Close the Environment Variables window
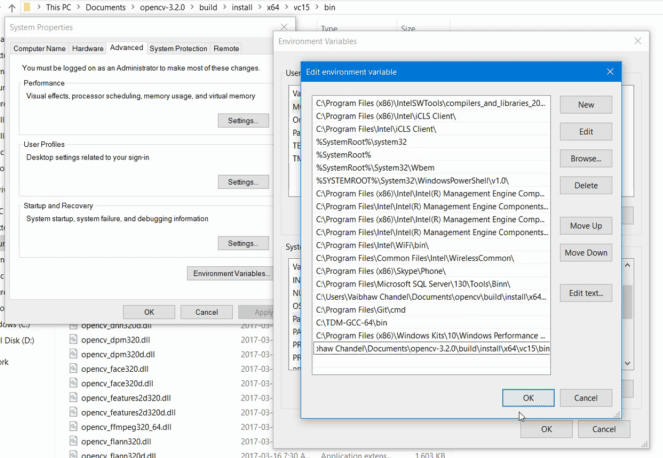The image size is (663, 458). [638, 41]
